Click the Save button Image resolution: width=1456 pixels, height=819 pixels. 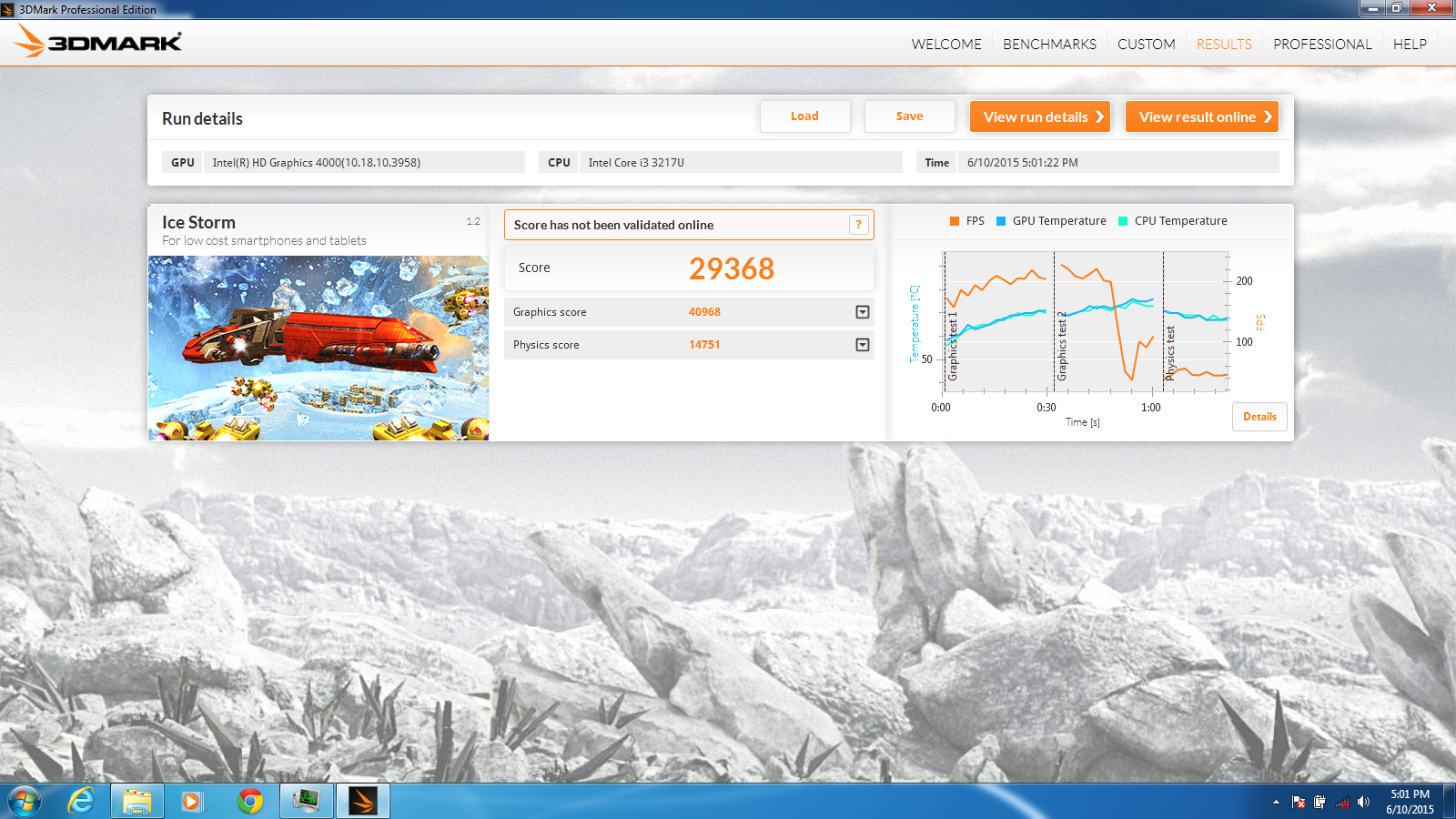tap(909, 116)
